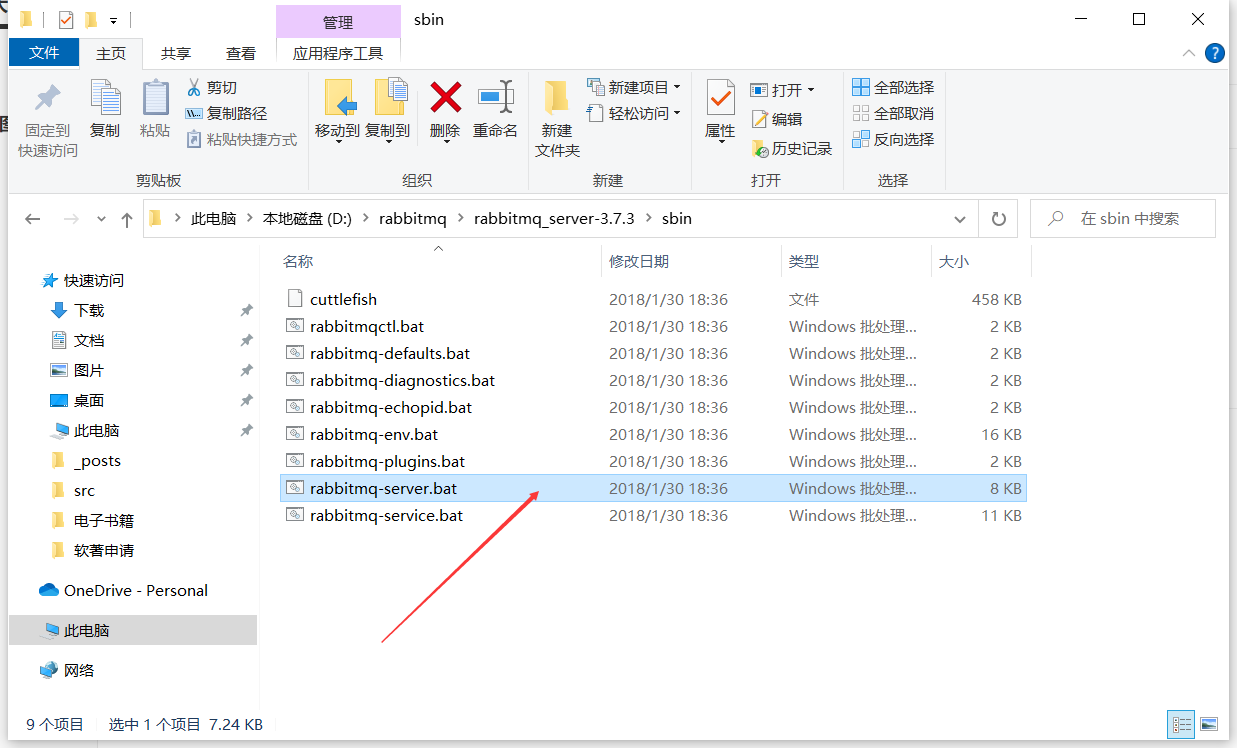Image resolution: width=1237 pixels, height=748 pixels.
Task: Click the Refresh button beside address bar
Action: (x=998, y=219)
